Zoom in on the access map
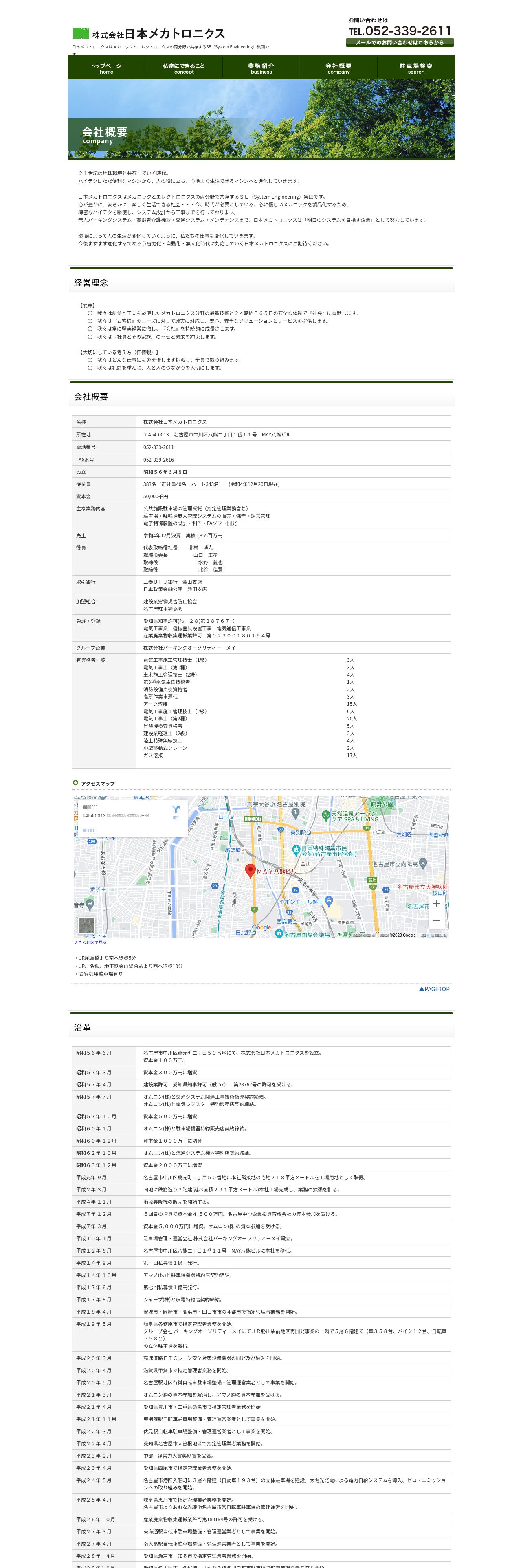Image resolution: width=523 pixels, height=1568 pixels. 436,903
